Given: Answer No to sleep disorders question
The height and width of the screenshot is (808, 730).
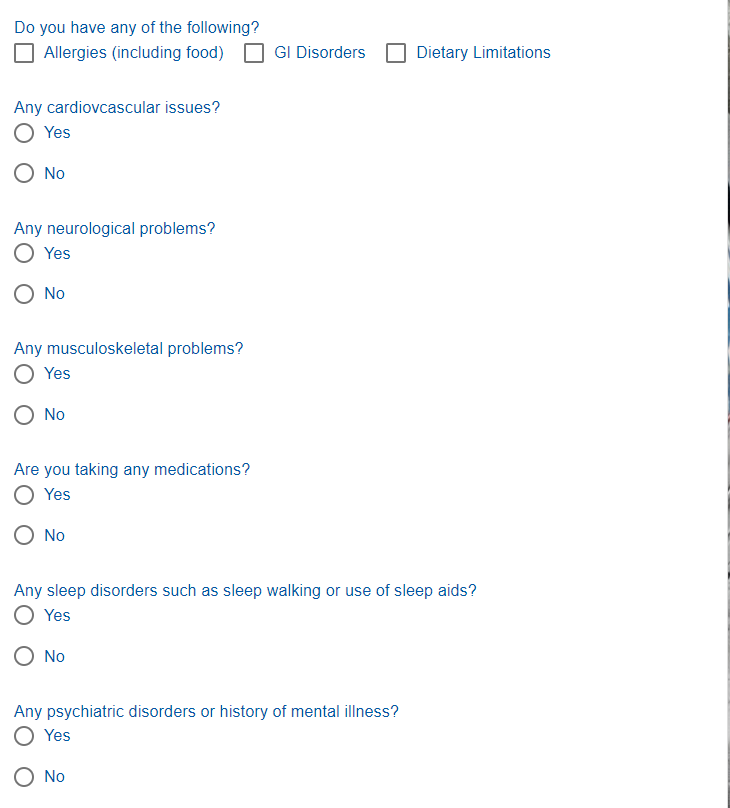Looking at the screenshot, I should (24, 657).
